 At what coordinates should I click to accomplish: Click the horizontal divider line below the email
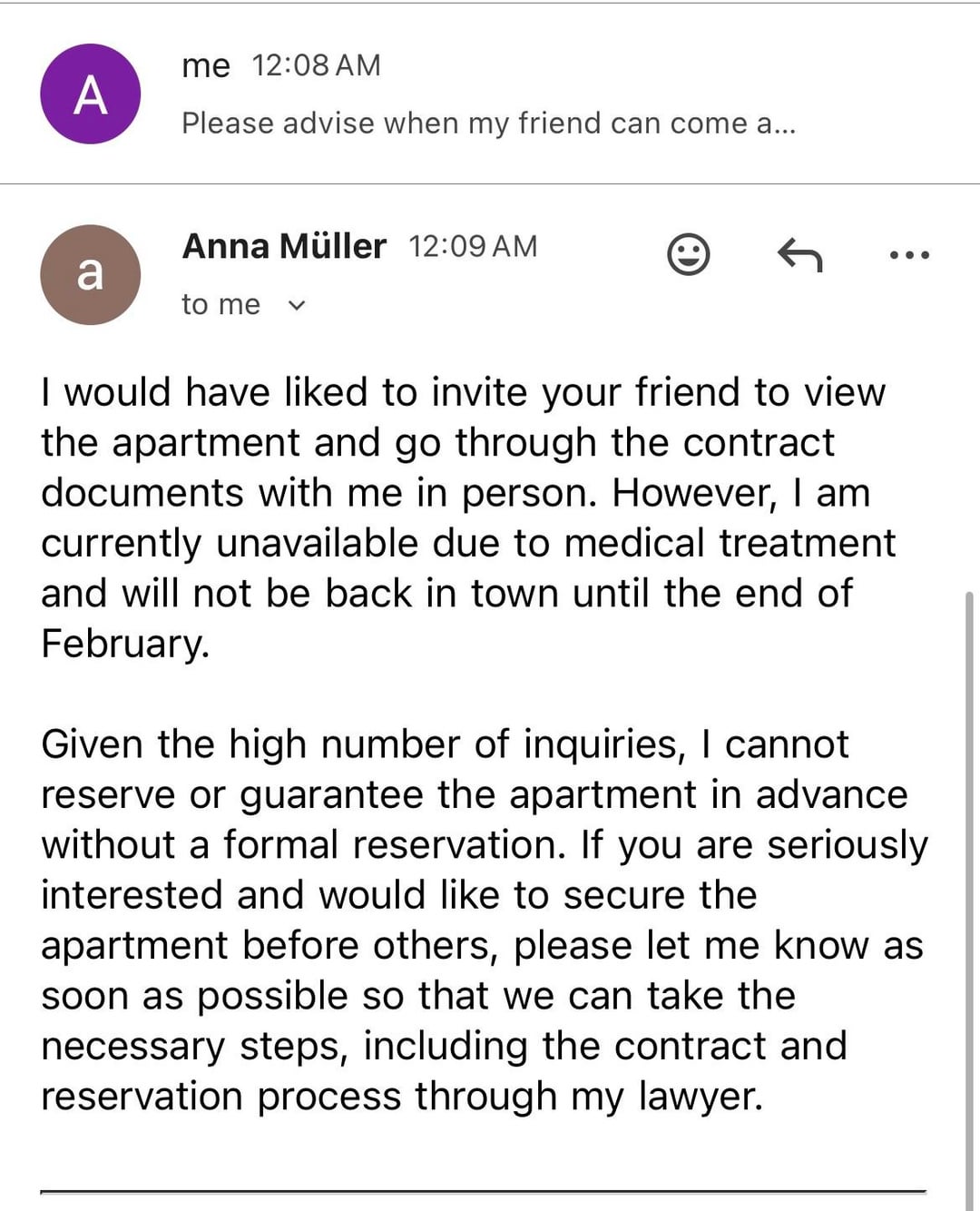[x=483, y=1191]
